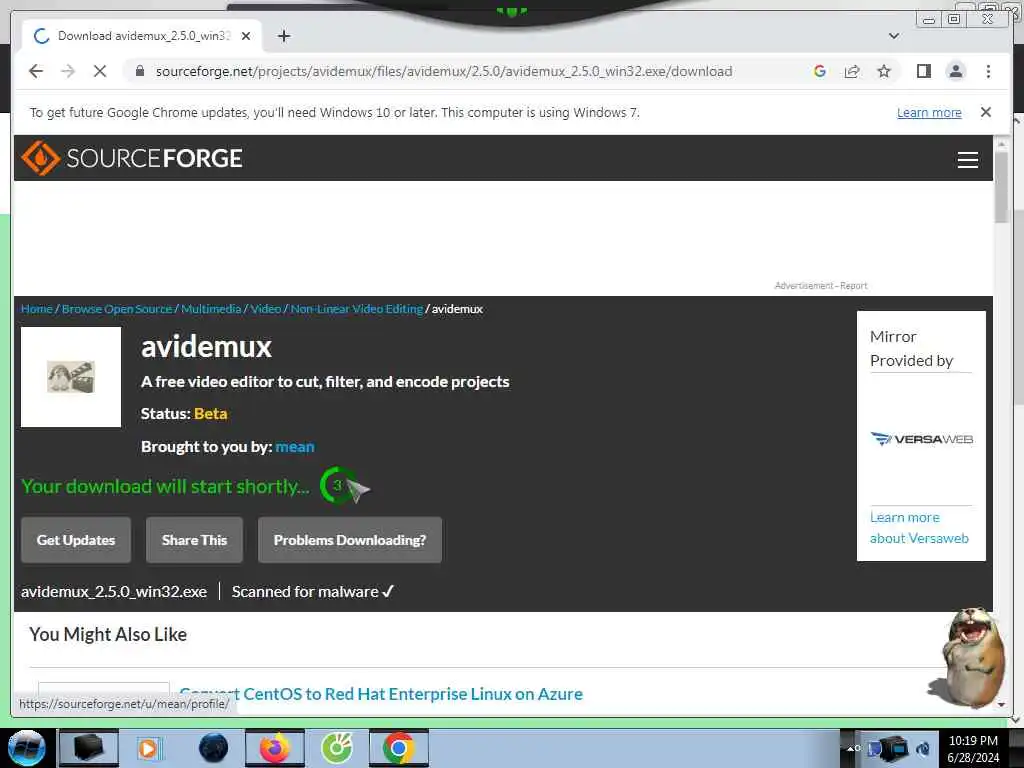Screen dimensions: 1024x768
Task: Click the SourceForge logo
Action: (x=132, y=158)
